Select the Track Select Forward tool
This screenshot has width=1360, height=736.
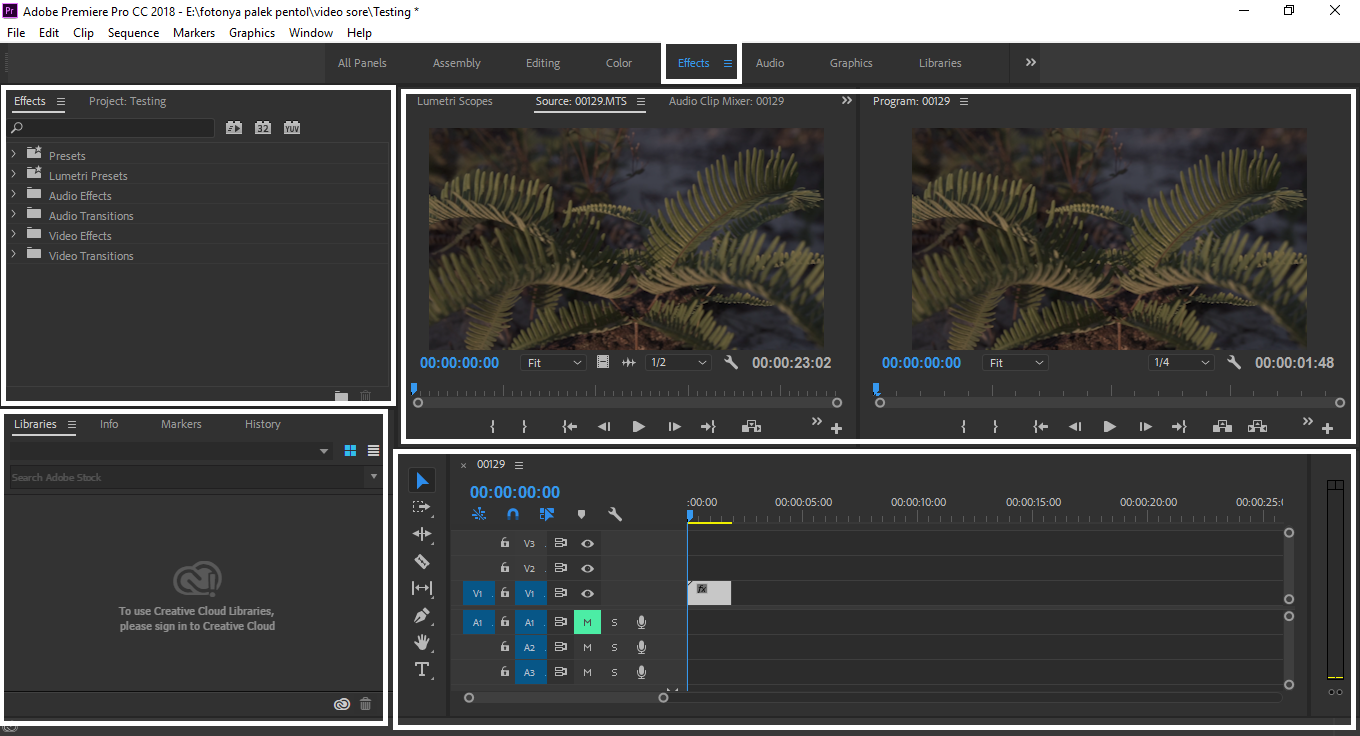(x=422, y=507)
